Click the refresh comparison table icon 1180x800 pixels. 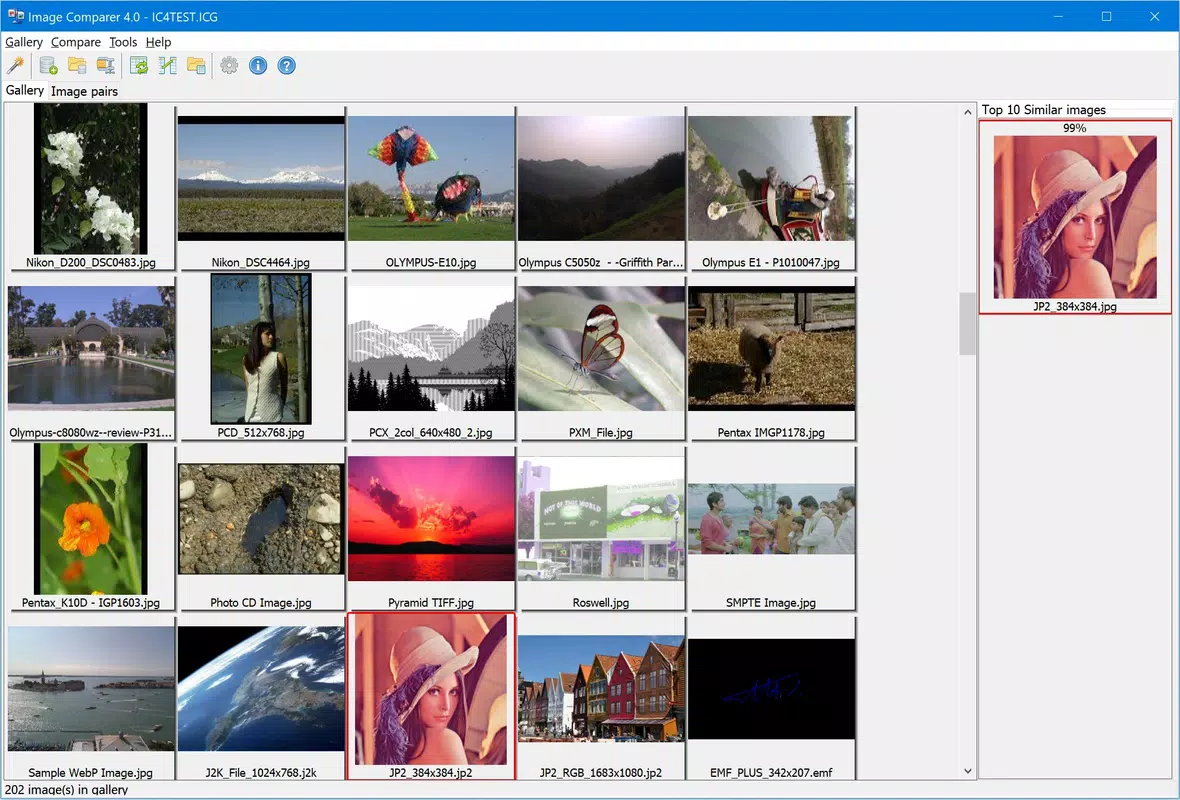tap(139, 65)
